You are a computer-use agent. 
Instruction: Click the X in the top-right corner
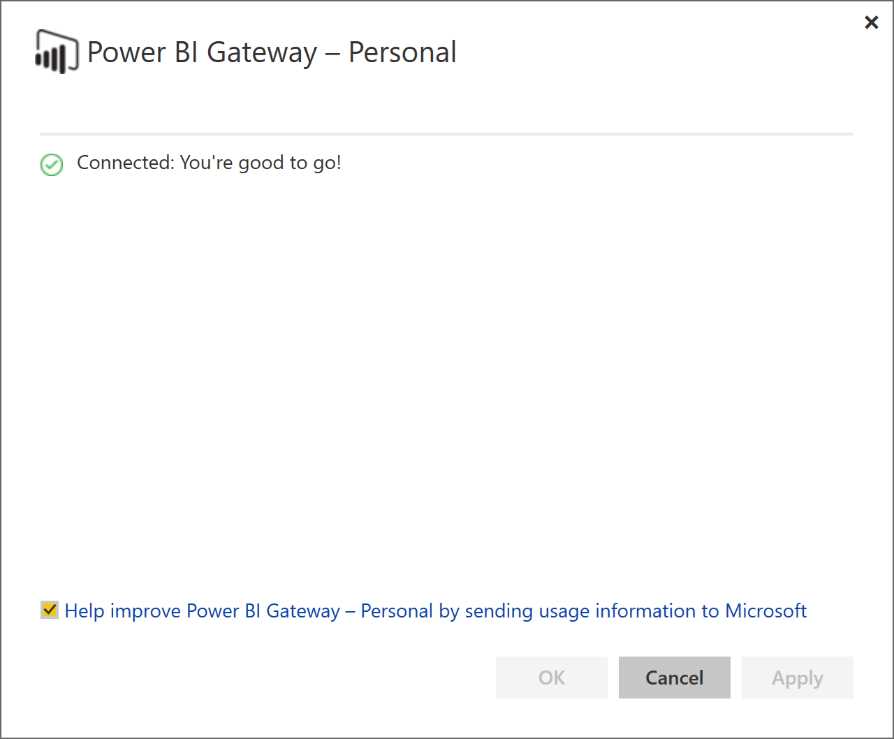[x=871, y=22]
